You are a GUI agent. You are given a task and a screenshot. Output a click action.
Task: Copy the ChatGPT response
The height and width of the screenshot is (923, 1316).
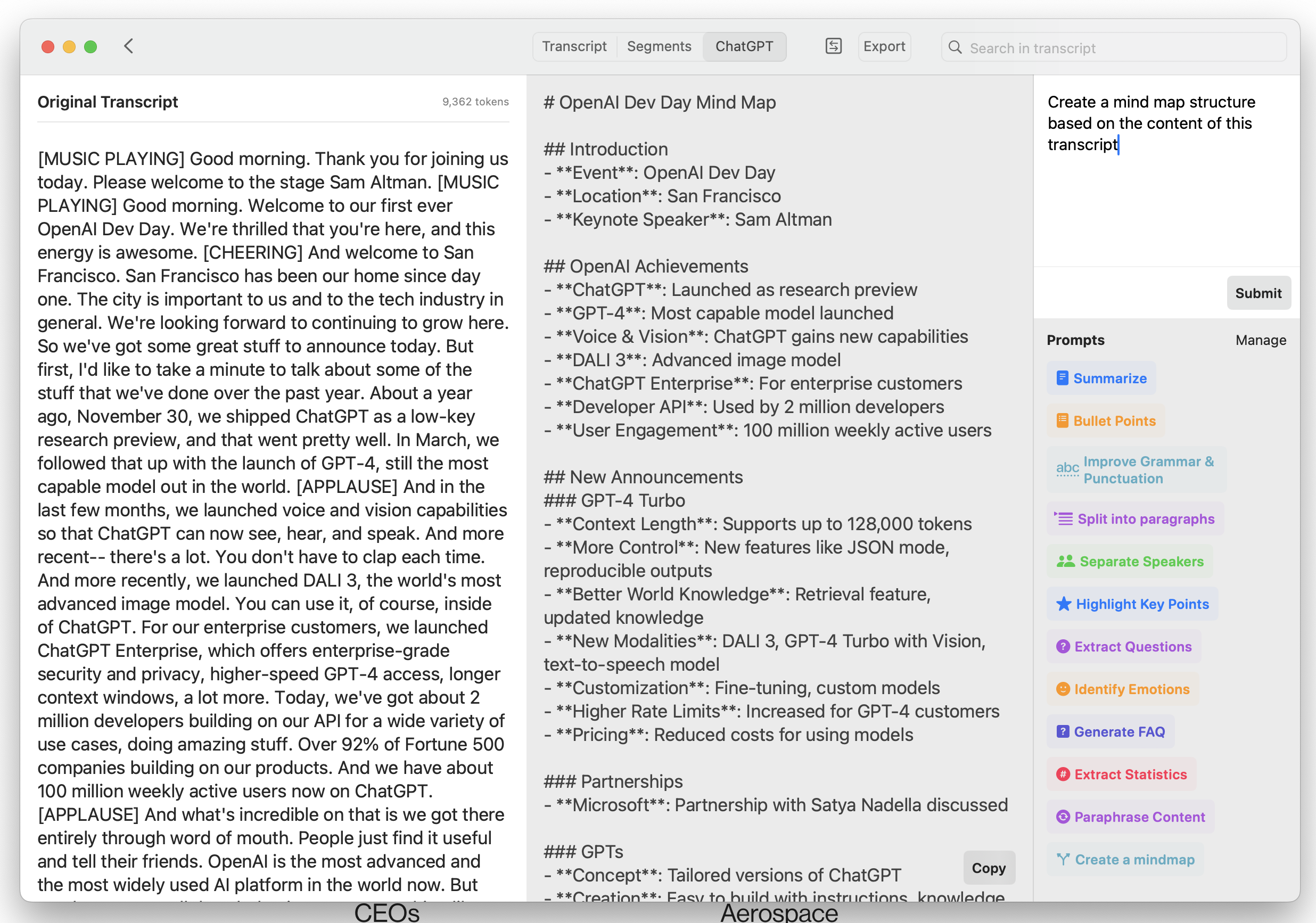[x=989, y=868]
